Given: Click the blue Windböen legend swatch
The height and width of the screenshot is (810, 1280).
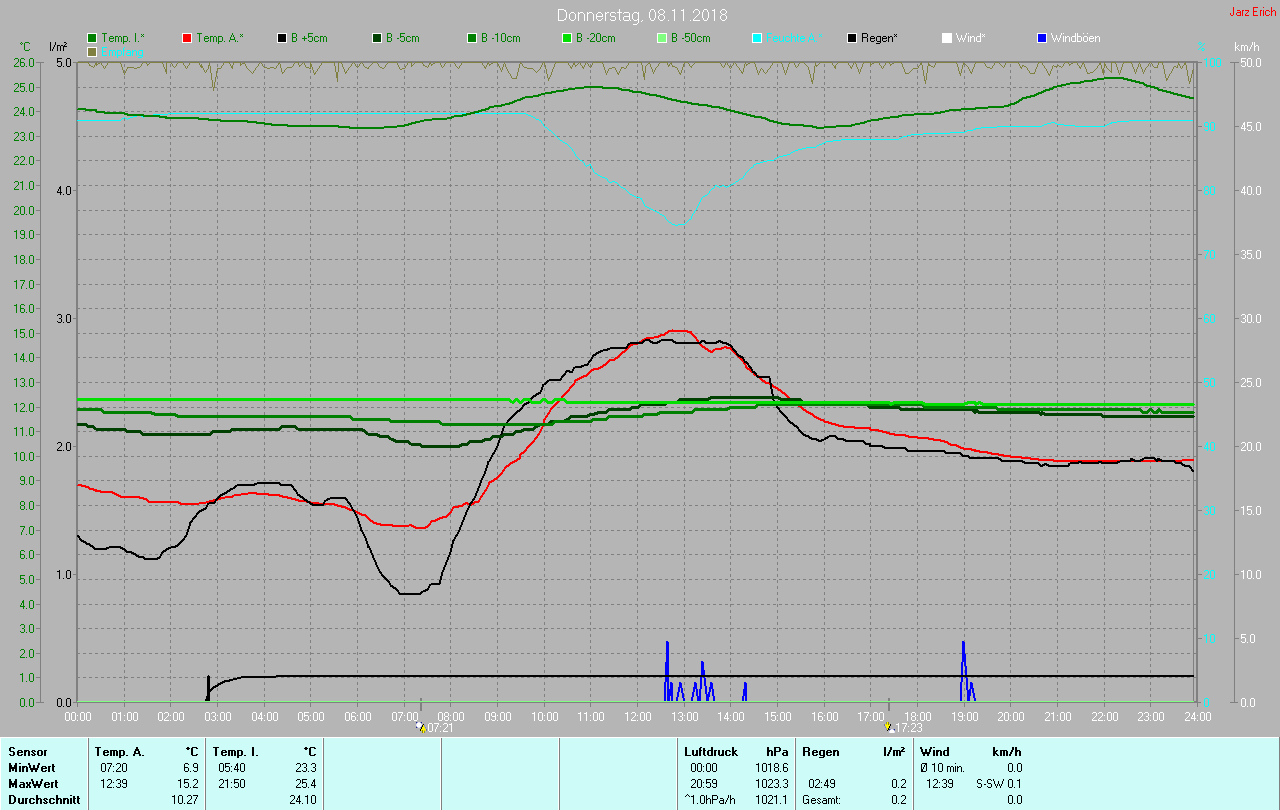Looking at the screenshot, I should (x=1041, y=38).
